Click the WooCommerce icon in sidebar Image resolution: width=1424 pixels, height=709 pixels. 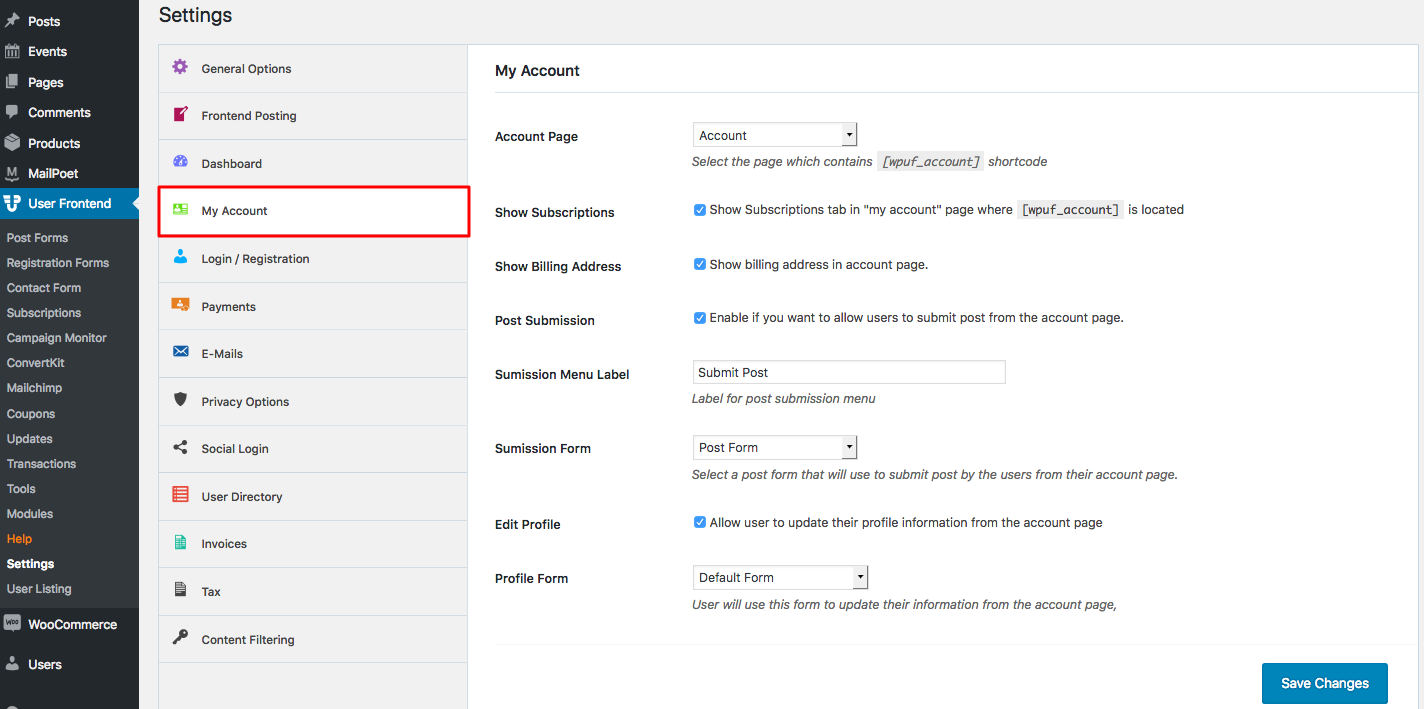[x=12, y=623]
